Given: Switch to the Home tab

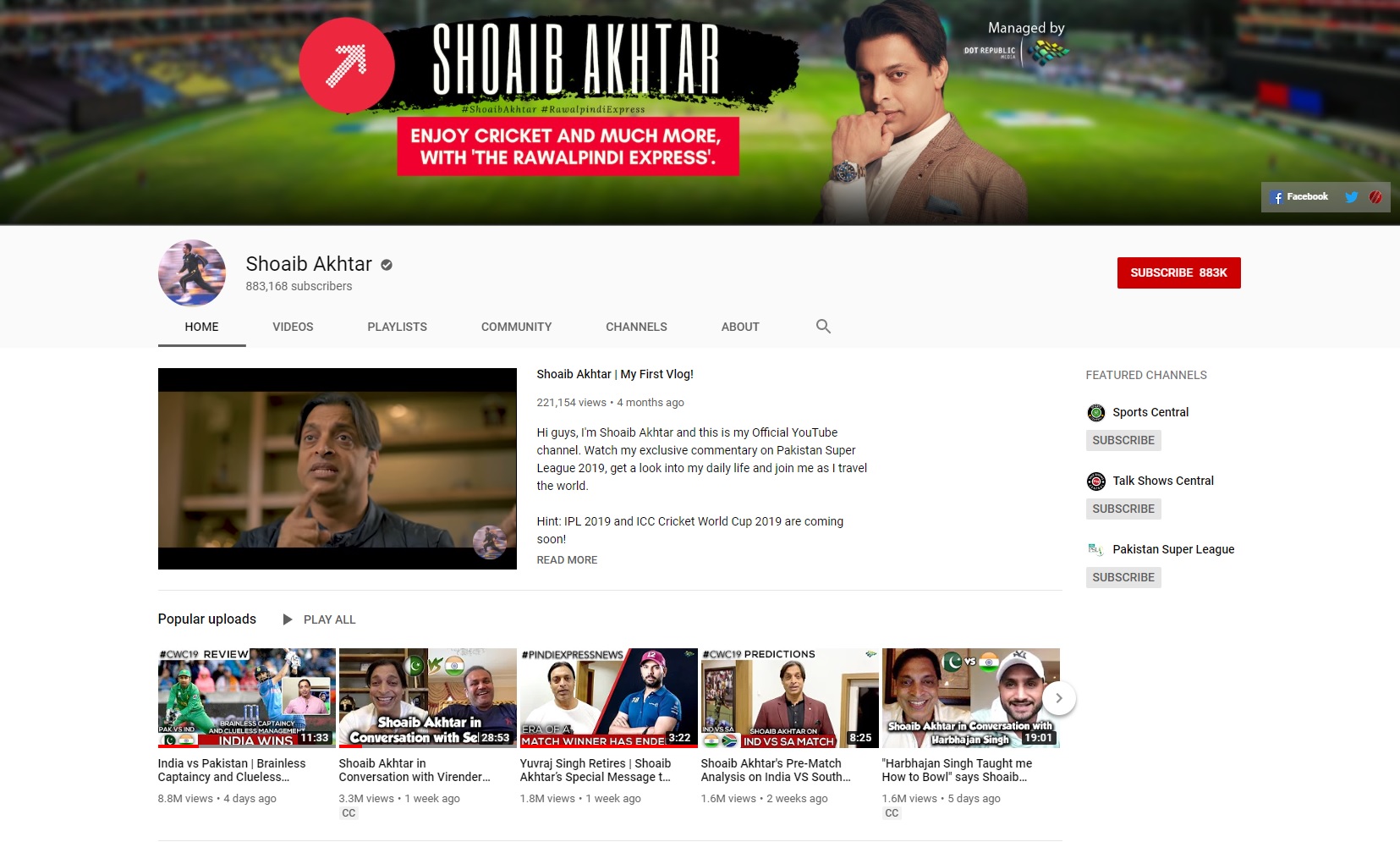Looking at the screenshot, I should [201, 327].
